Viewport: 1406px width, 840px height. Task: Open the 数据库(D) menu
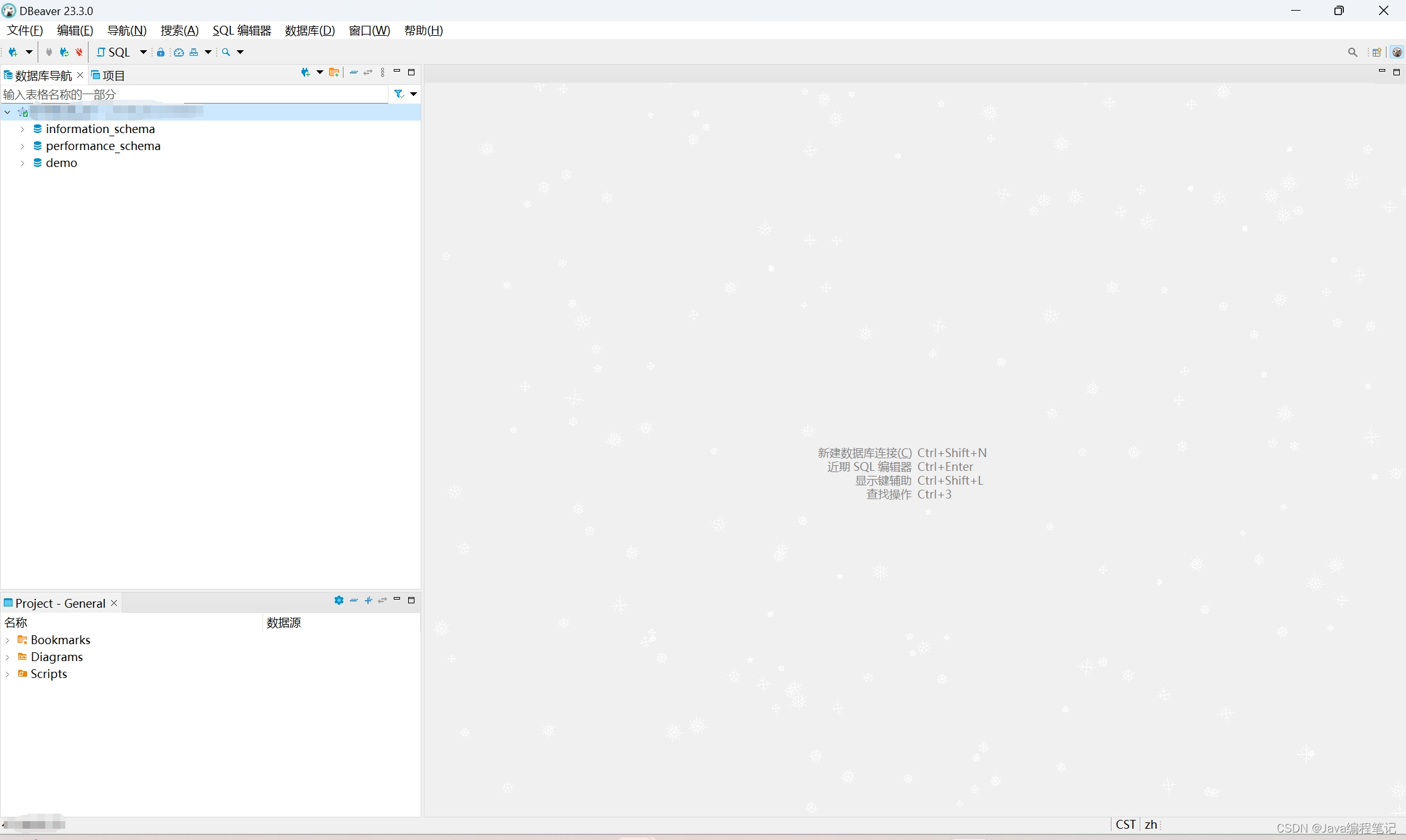click(x=310, y=30)
